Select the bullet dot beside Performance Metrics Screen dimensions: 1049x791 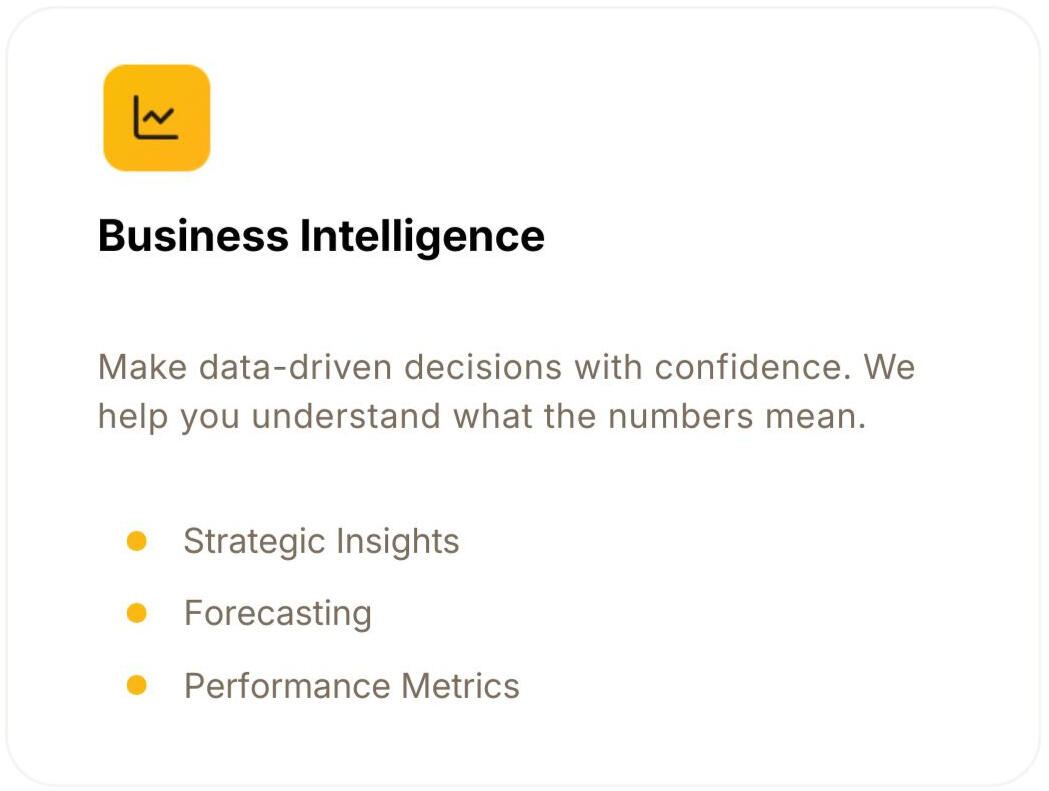click(x=137, y=685)
